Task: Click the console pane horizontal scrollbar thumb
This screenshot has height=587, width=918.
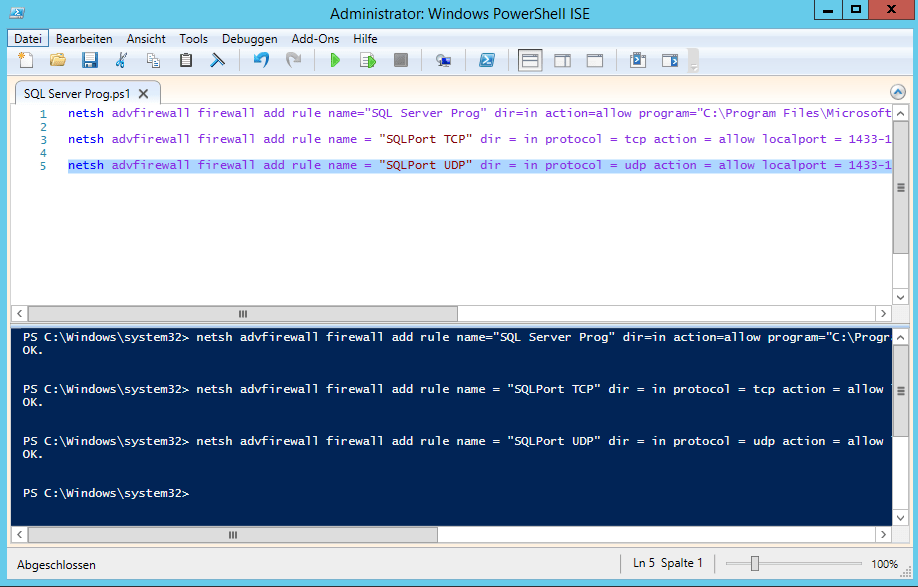Action: (233, 535)
